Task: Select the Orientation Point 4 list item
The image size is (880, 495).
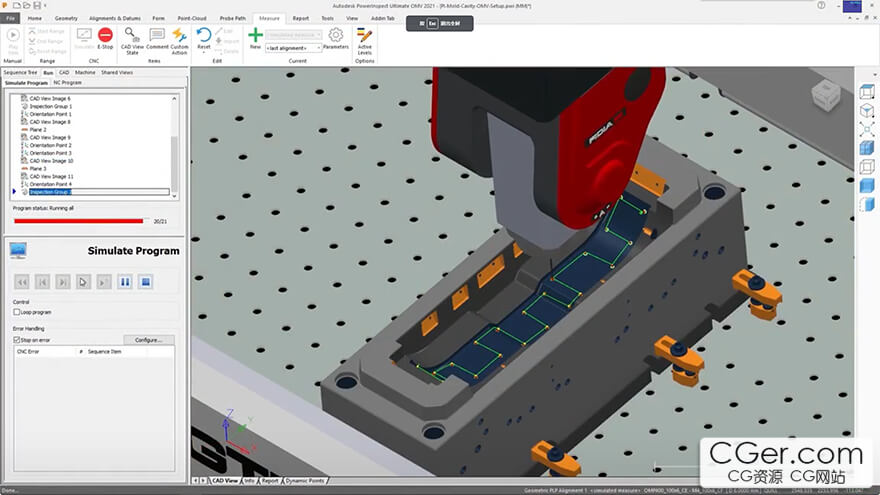Action: tap(50, 184)
